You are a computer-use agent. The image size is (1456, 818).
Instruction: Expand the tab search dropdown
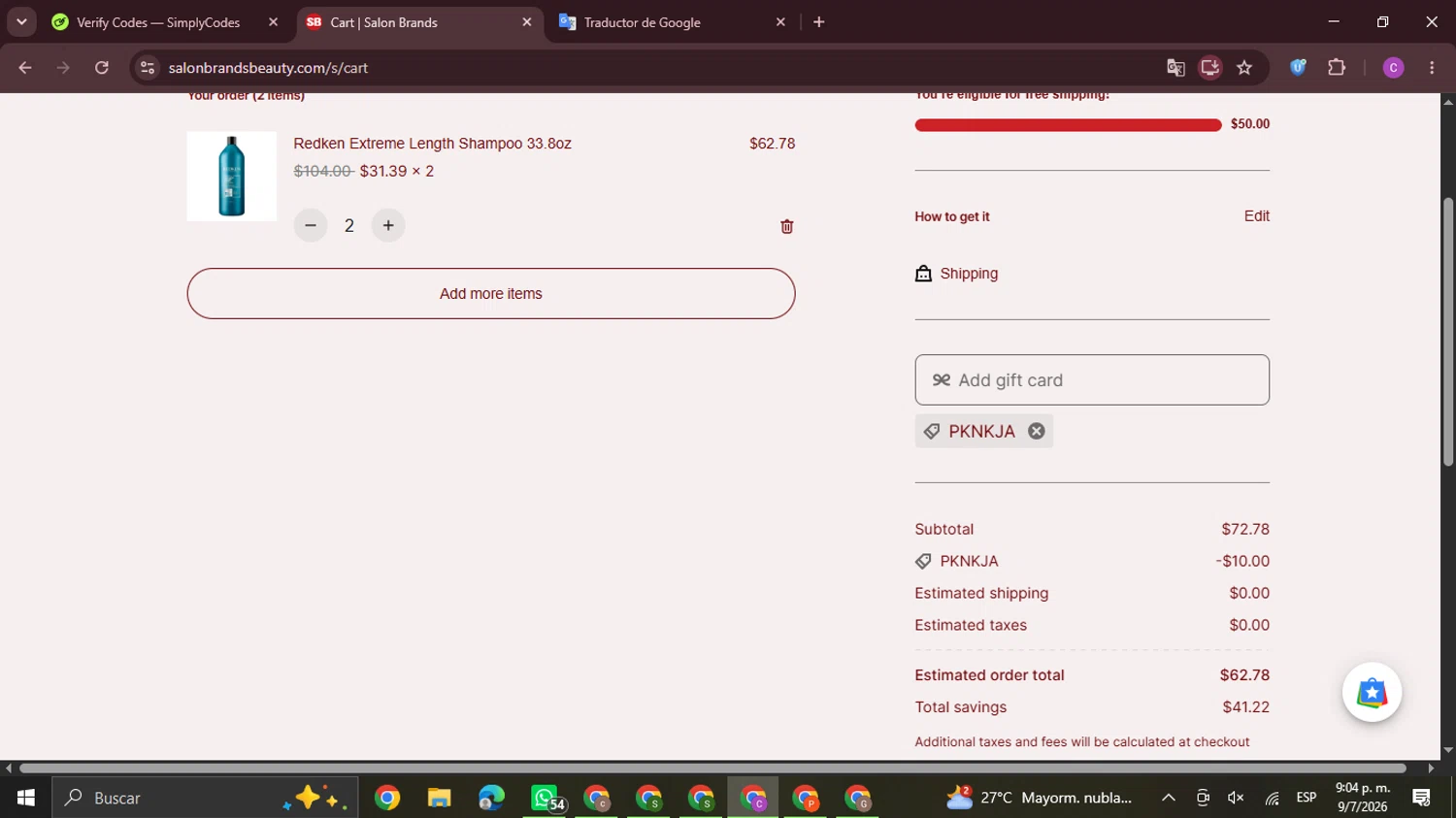(21, 22)
